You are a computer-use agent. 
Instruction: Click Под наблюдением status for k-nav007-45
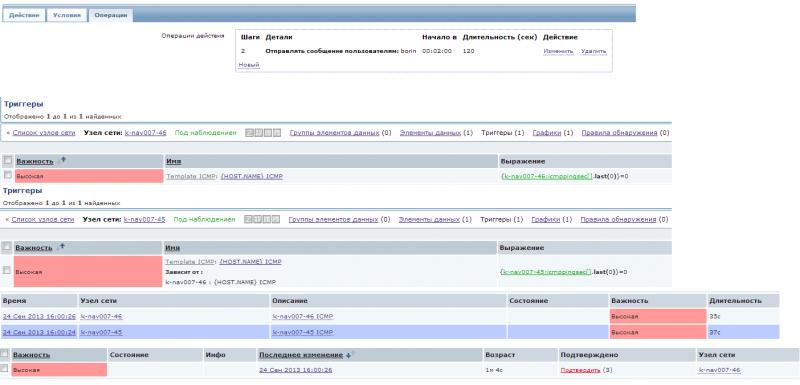(205, 219)
